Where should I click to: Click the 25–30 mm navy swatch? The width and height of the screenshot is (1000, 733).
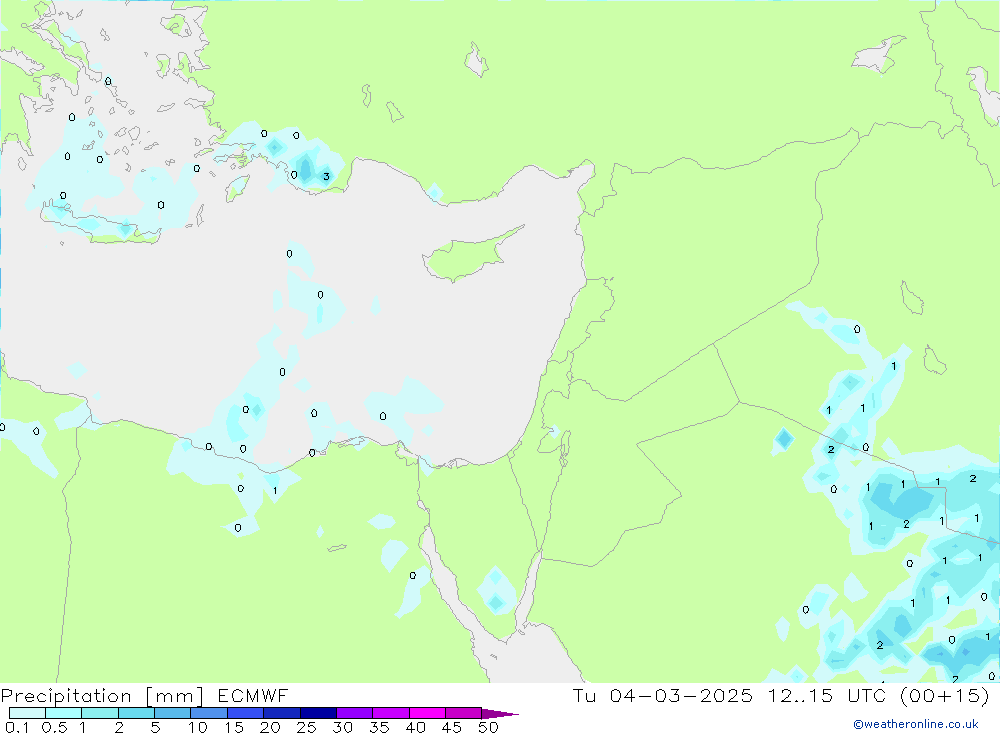point(318,713)
